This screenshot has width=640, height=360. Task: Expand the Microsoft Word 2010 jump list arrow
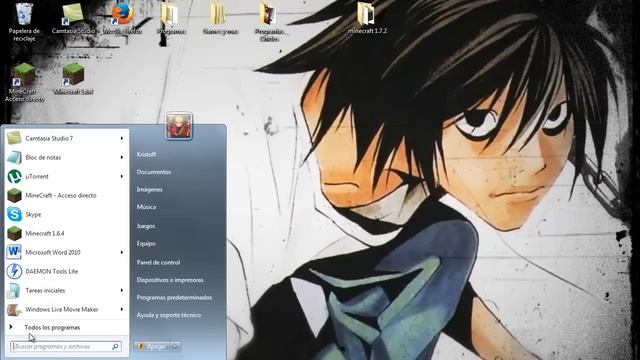coord(122,252)
